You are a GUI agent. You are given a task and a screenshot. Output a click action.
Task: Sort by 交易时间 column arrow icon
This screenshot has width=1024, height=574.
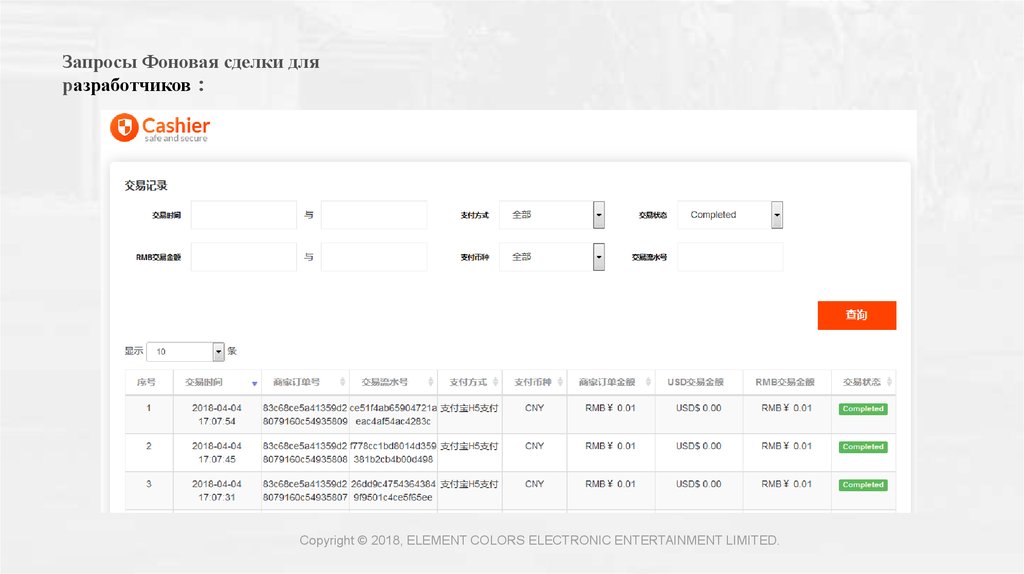(x=254, y=383)
